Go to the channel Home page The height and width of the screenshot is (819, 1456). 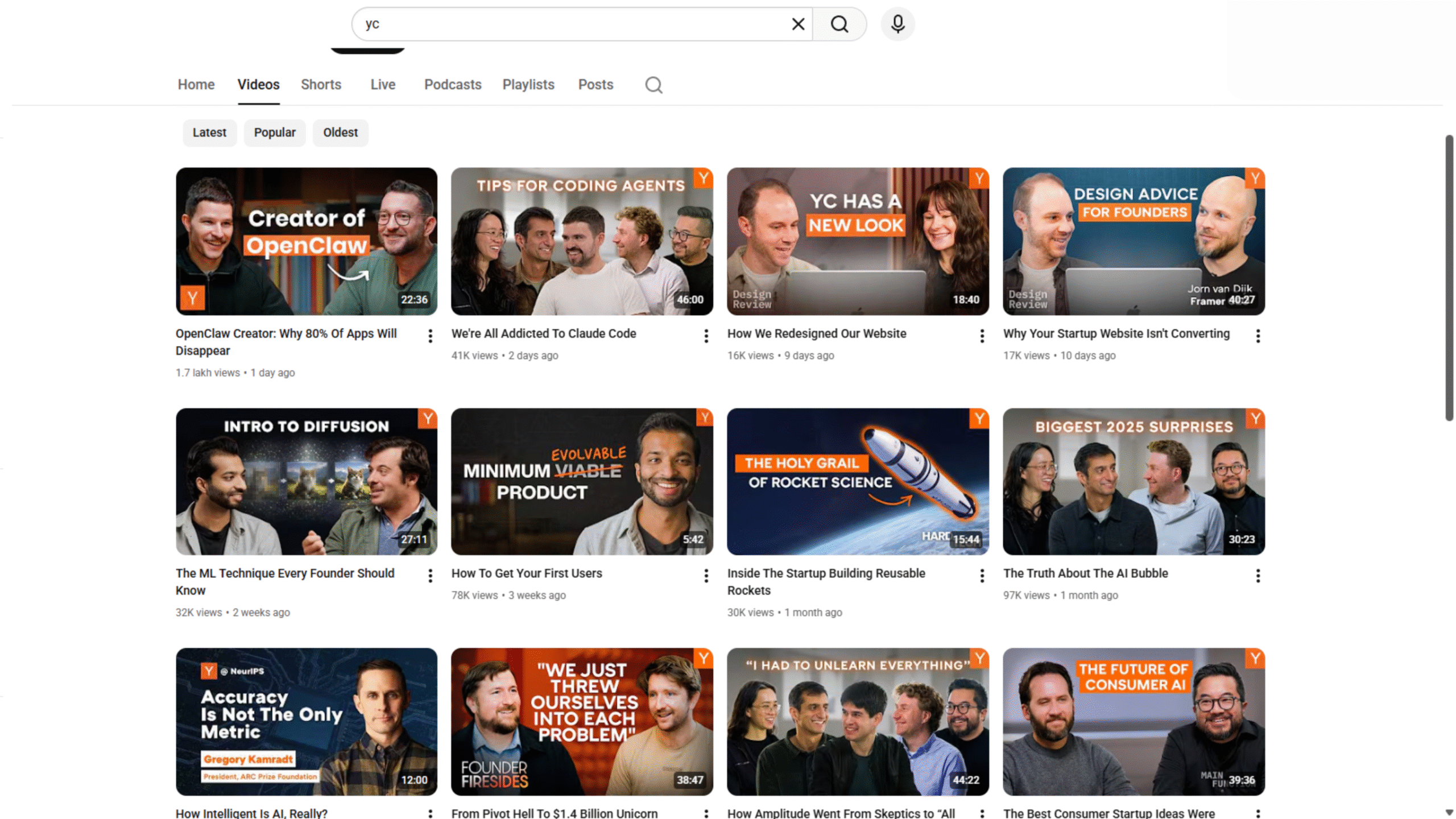pos(196,84)
